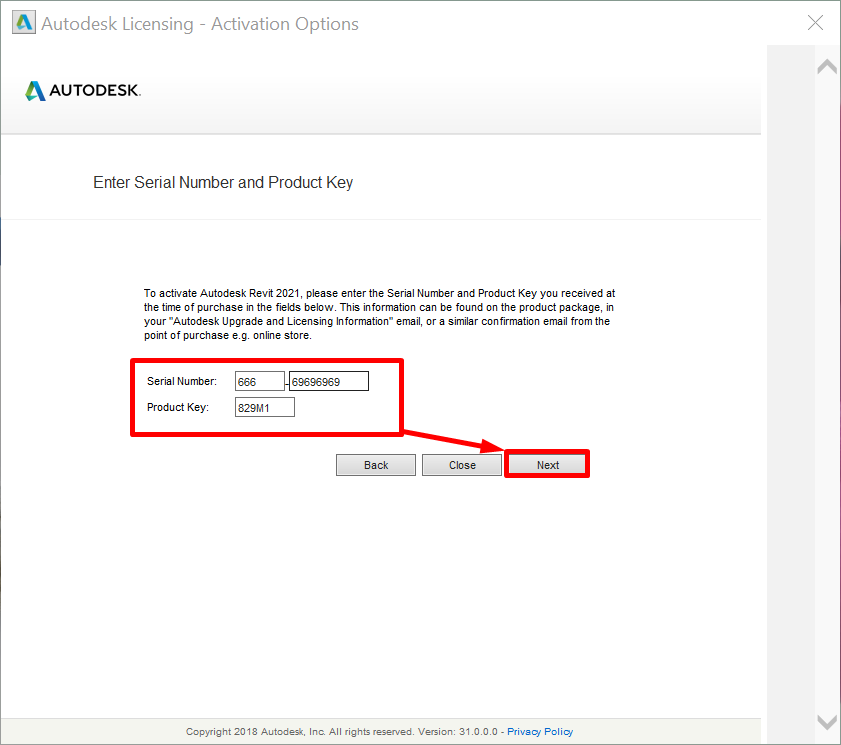The width and height of the screenshot is (841, 745).
Task: Open the Privacy Policy link
Action: pos(540,732)
